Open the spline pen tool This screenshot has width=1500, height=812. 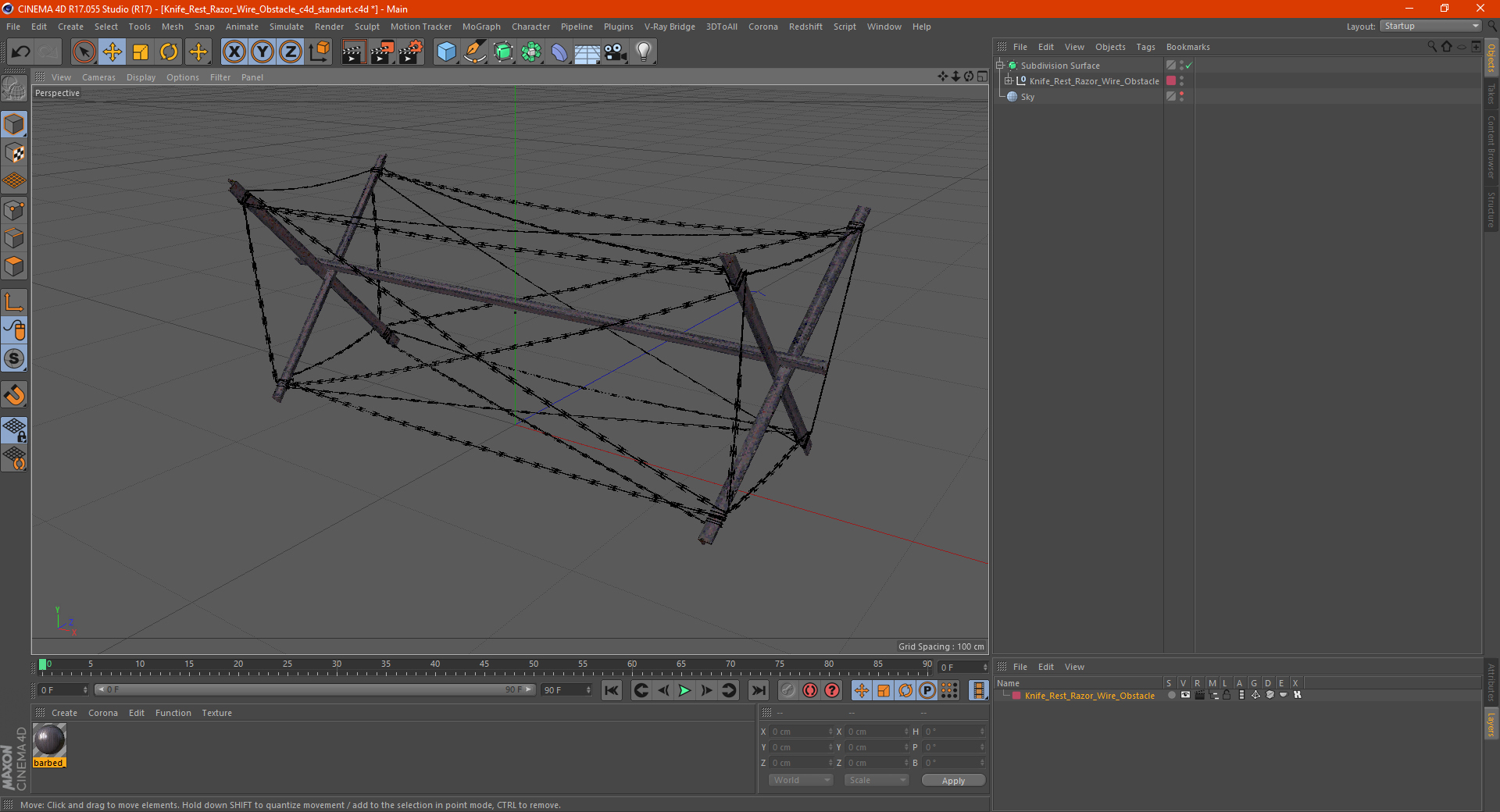(x=474, y=52)
